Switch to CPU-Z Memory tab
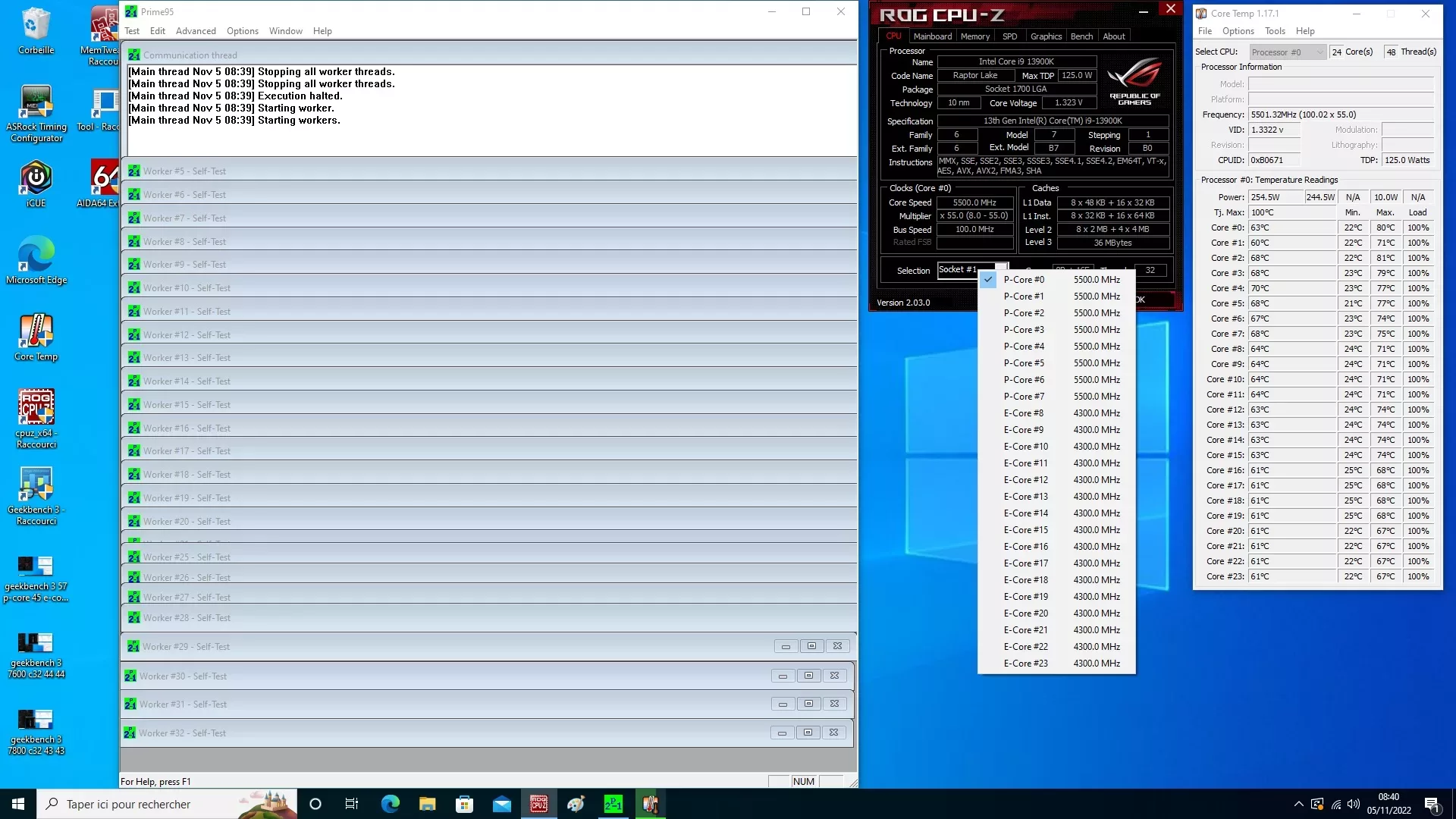 pyautogui.click(x=975, y=36)
